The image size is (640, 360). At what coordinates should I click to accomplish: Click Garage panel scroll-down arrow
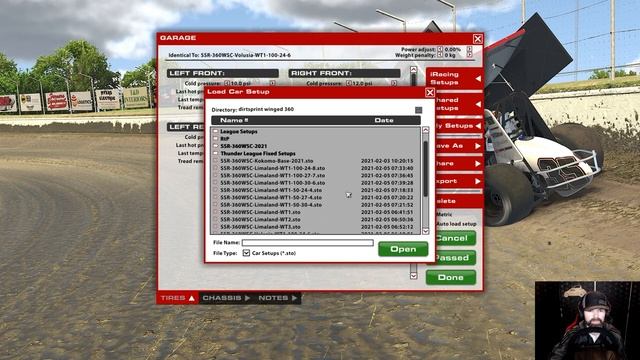[413, 276]
